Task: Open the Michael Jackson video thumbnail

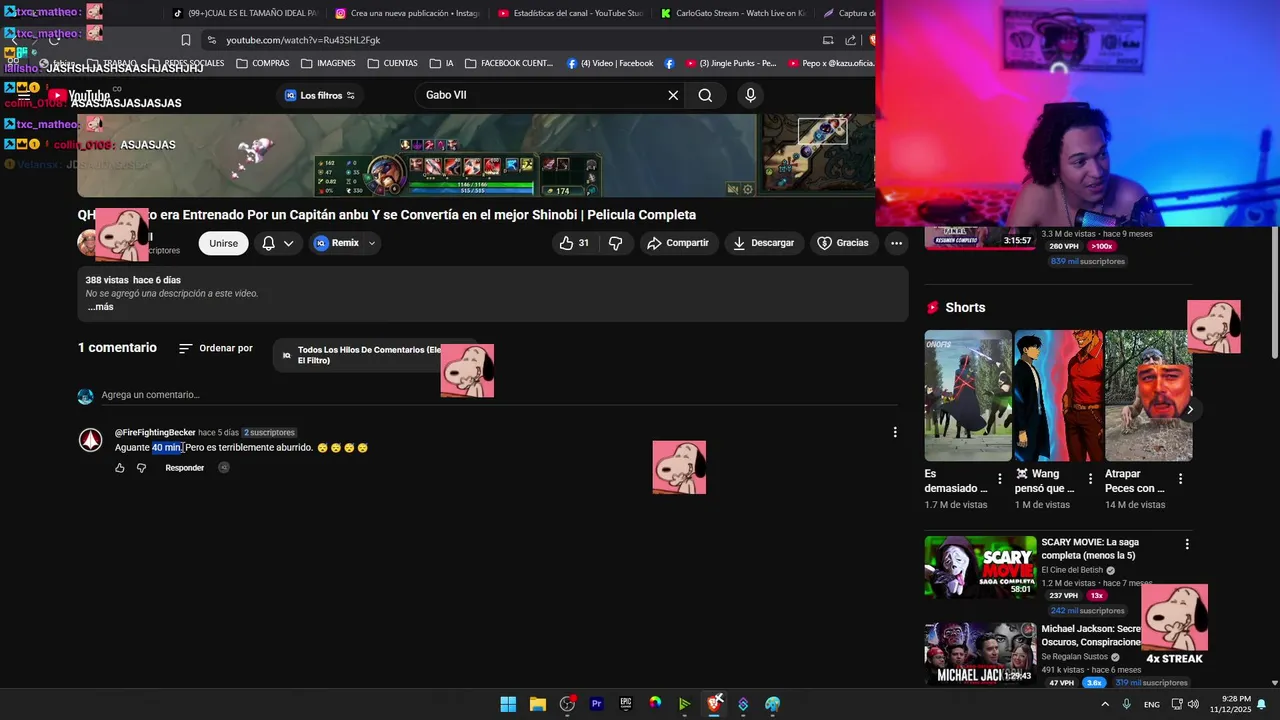Action: point(980,654)
